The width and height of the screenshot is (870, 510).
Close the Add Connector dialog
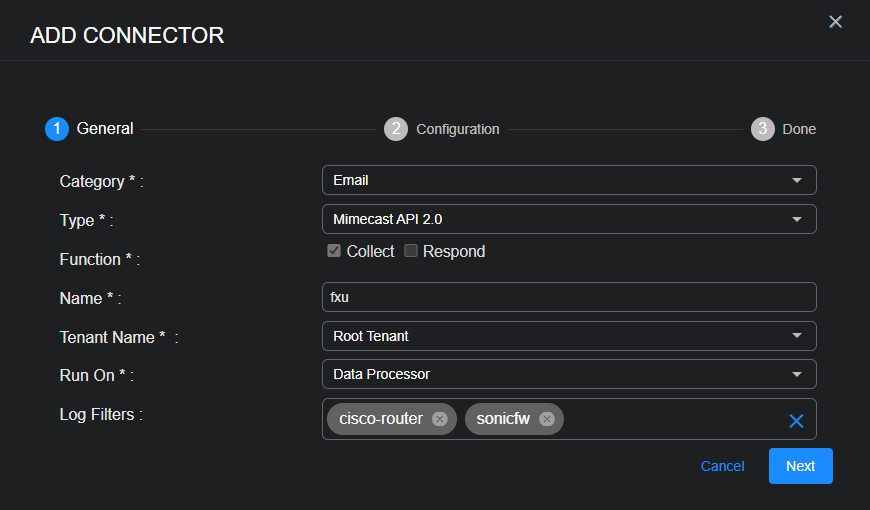click(x=836, y=22)
